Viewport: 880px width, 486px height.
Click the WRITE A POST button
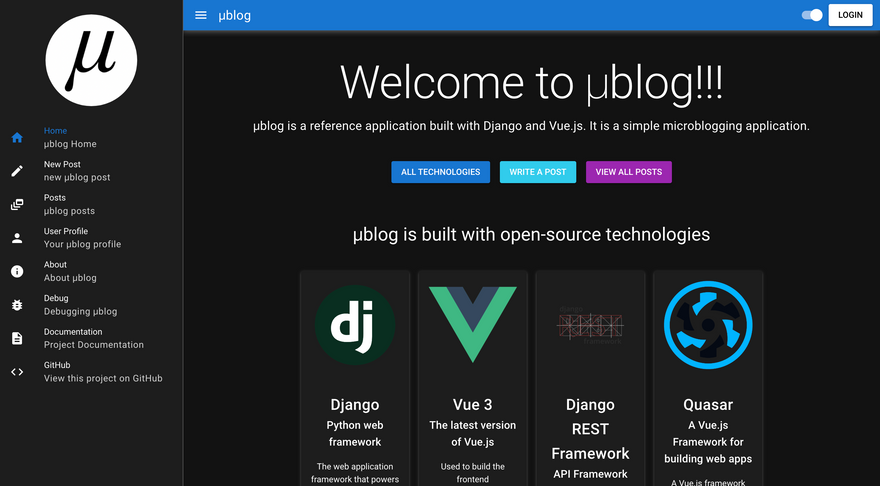tap(537, 172)
